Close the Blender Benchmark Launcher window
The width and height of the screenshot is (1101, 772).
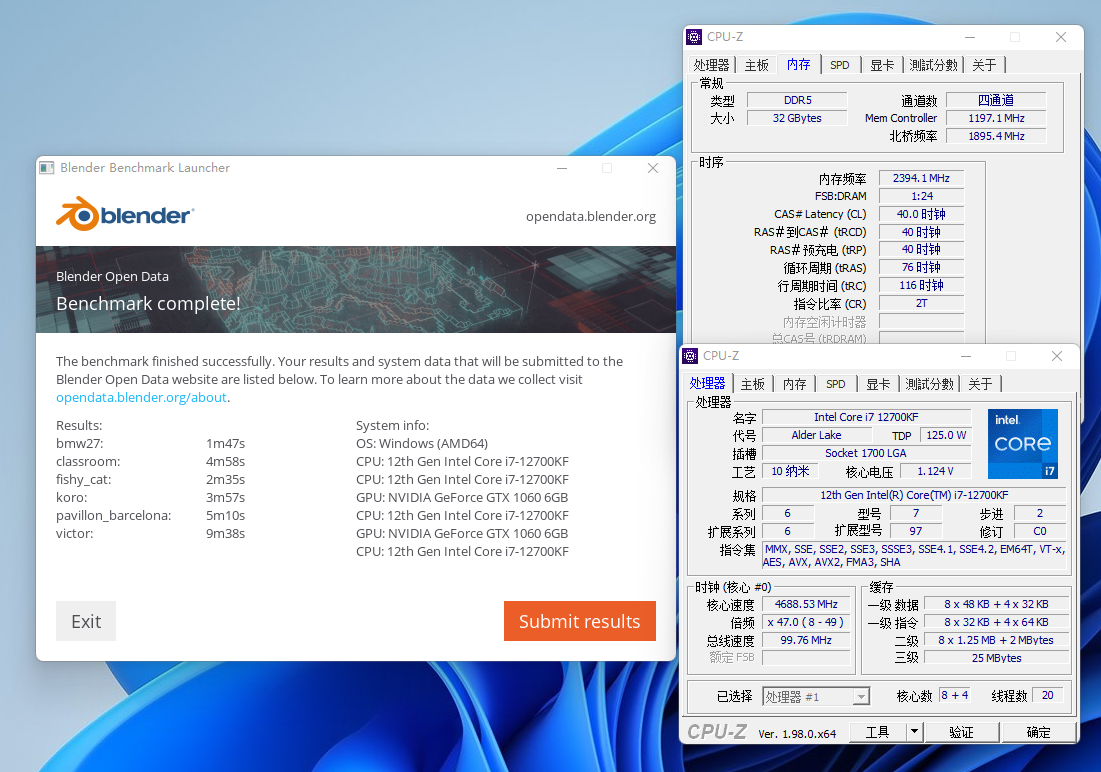652,168
